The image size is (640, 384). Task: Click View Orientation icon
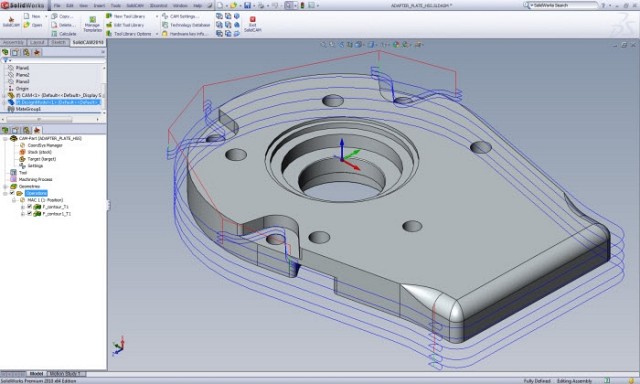[359, 44]
